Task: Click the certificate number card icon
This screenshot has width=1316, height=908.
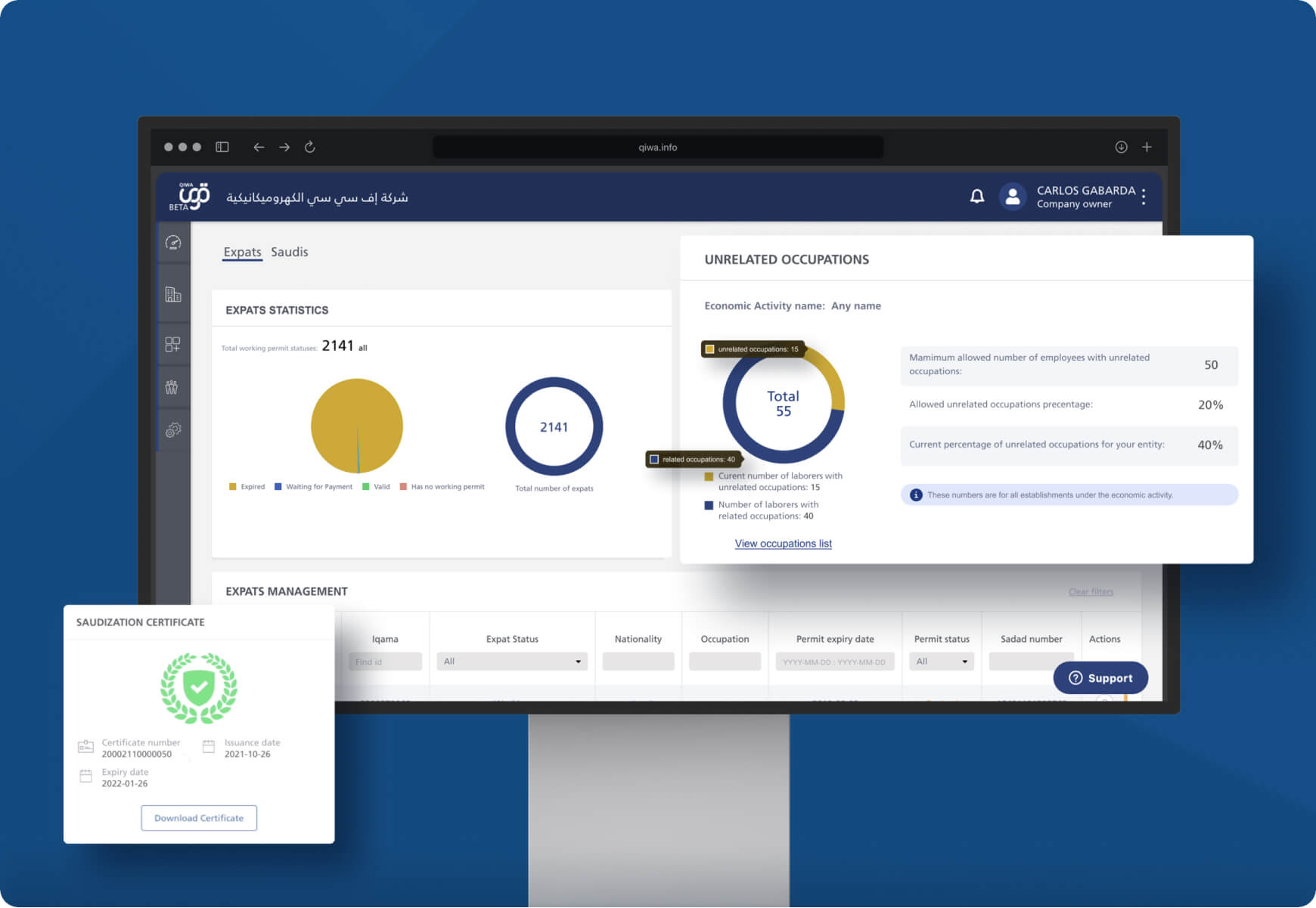Action: coord(85,747)
